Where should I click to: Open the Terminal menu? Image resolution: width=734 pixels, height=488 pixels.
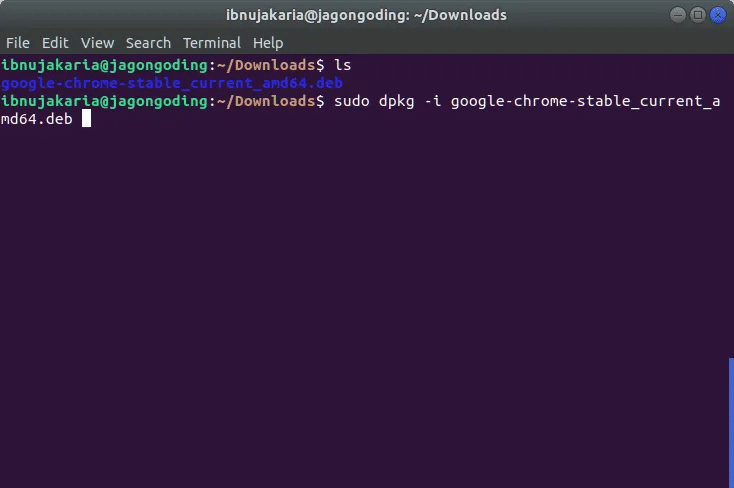(212, 43)
